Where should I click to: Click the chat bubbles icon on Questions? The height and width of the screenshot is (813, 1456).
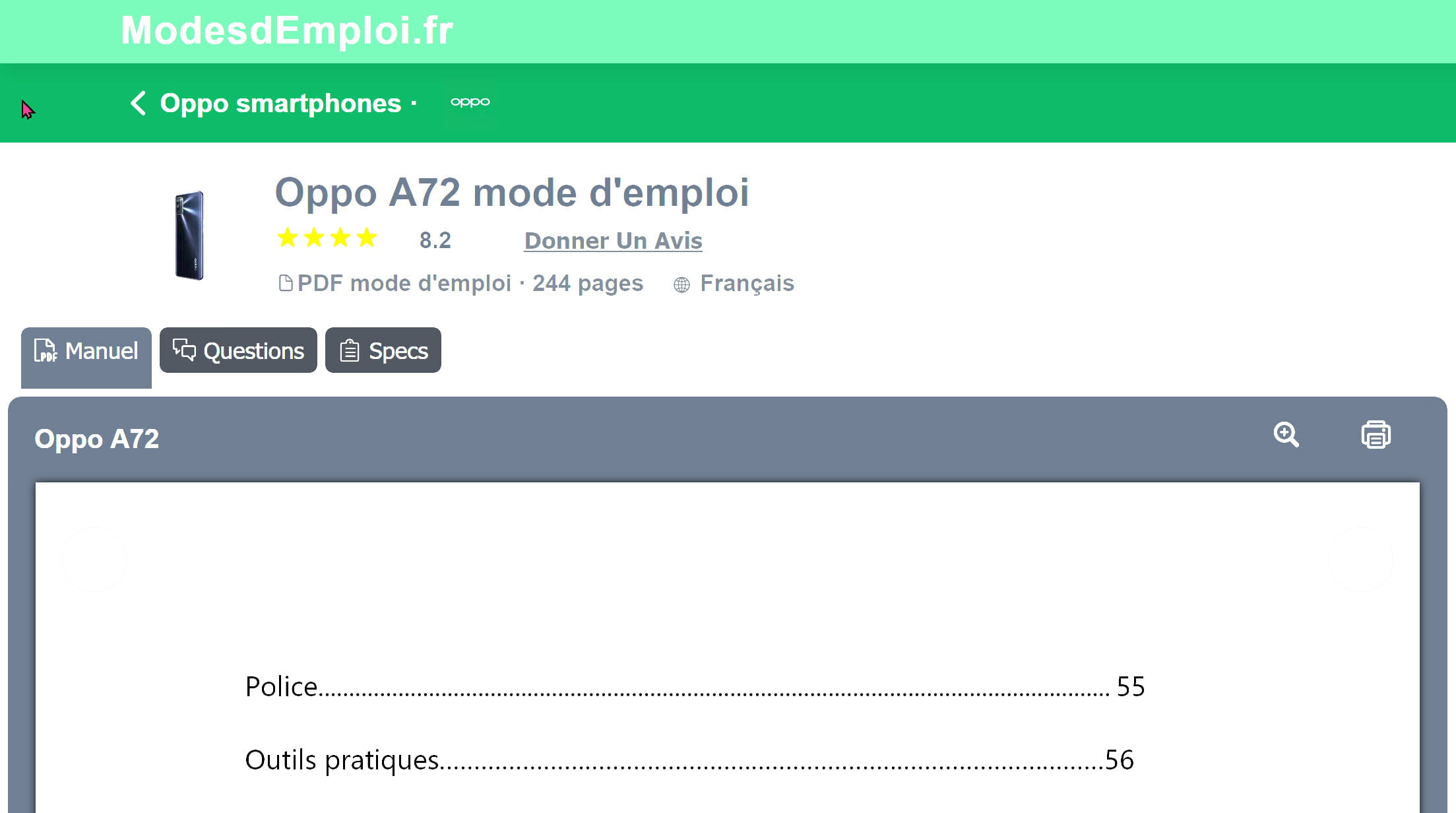click(184, 350)
